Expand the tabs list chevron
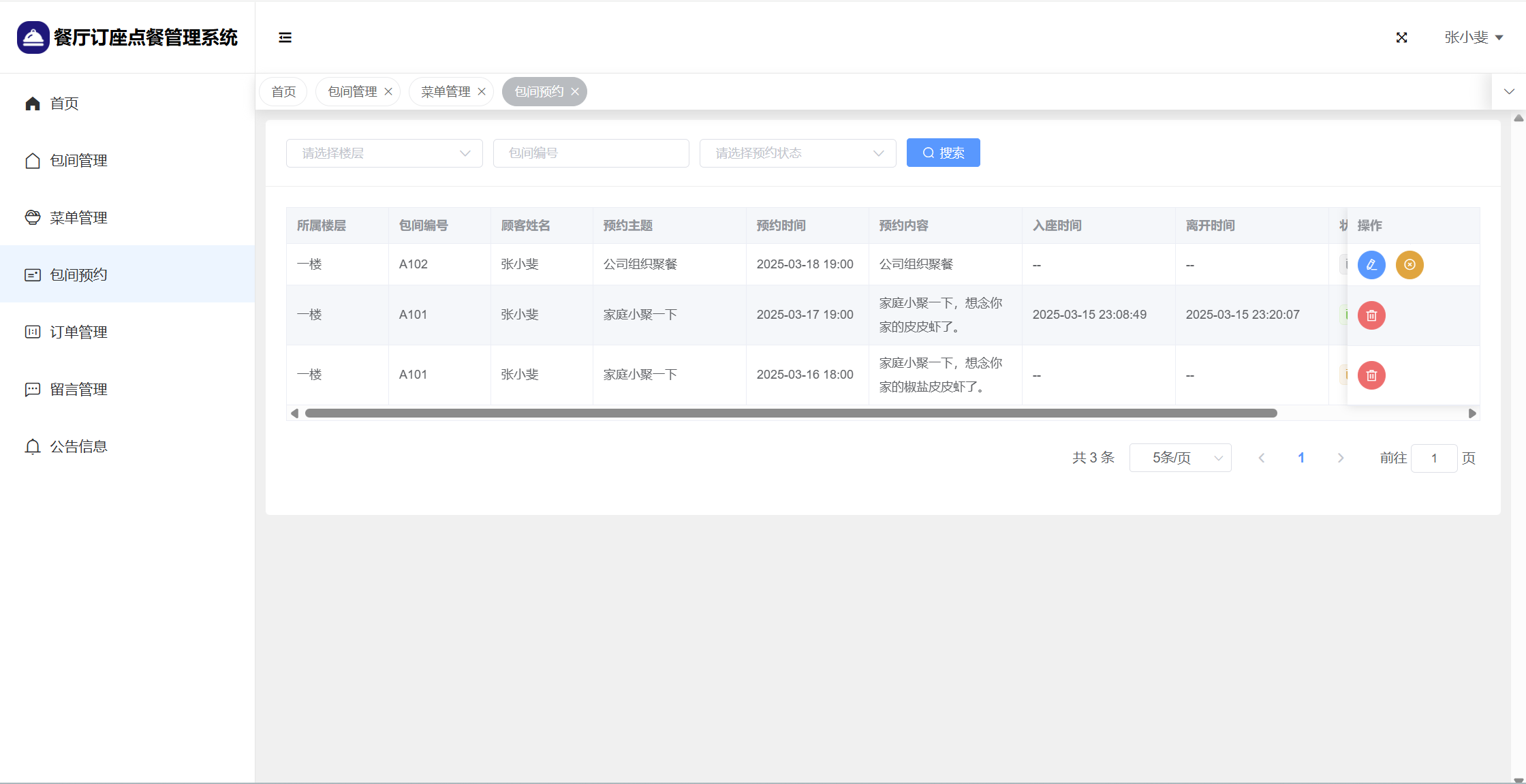This screenshot has height=784, width=1526. (x=1509, y=92)
